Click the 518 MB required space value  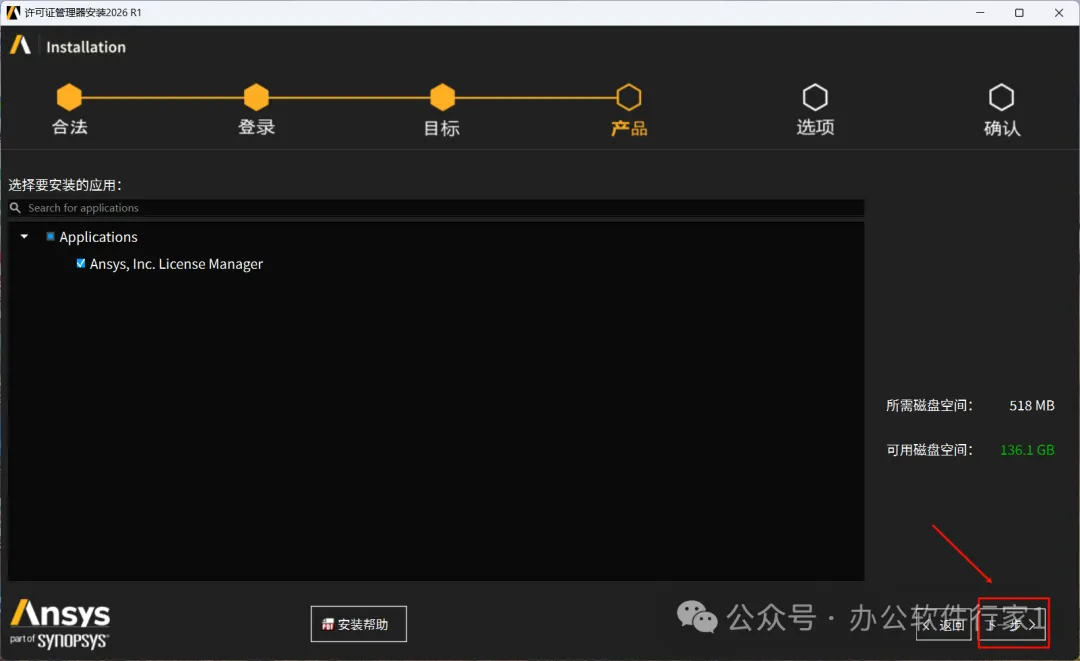(1032, 406)
